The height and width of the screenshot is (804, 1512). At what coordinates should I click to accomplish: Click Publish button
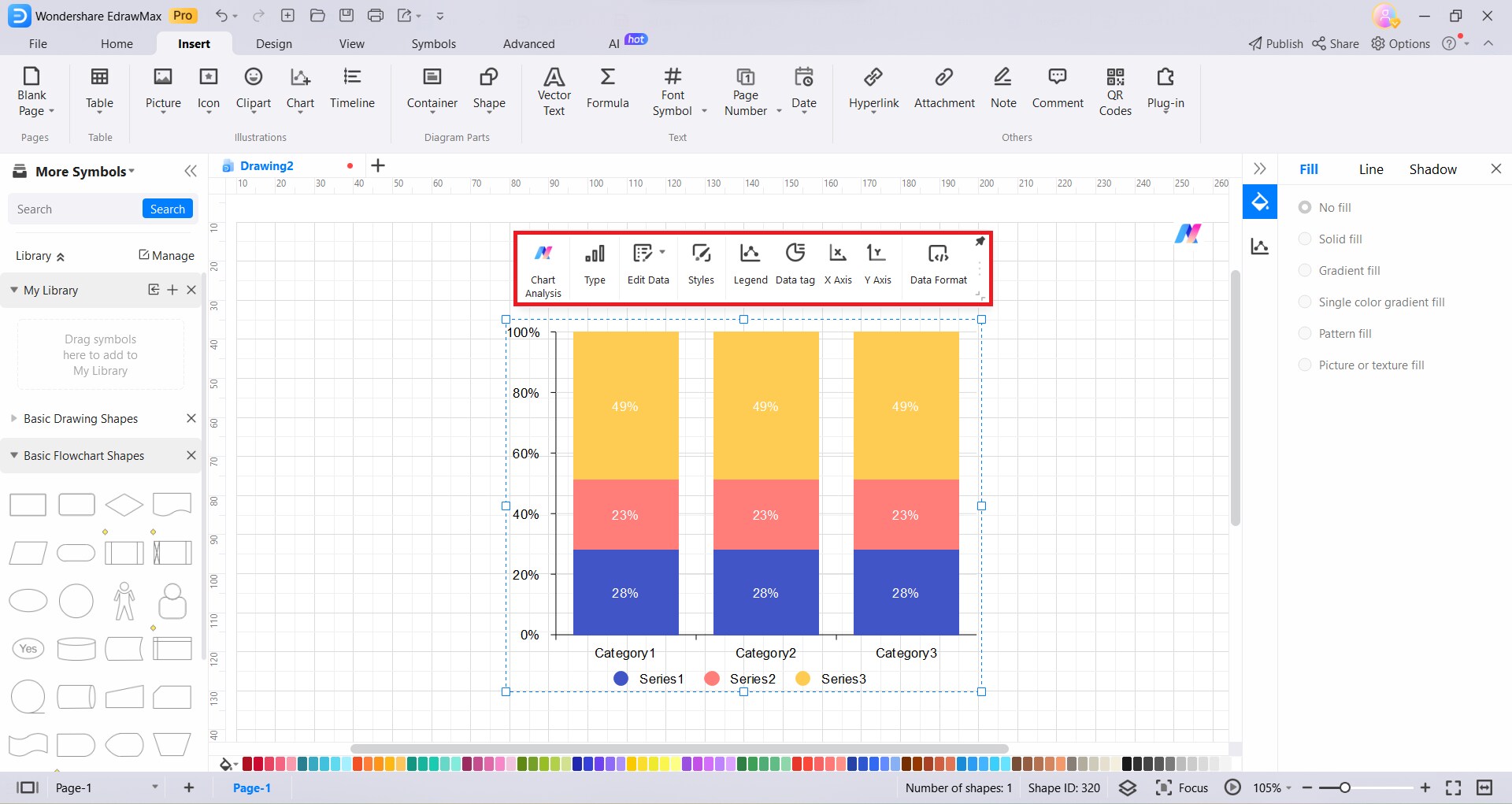click(x=1276, y=44)
